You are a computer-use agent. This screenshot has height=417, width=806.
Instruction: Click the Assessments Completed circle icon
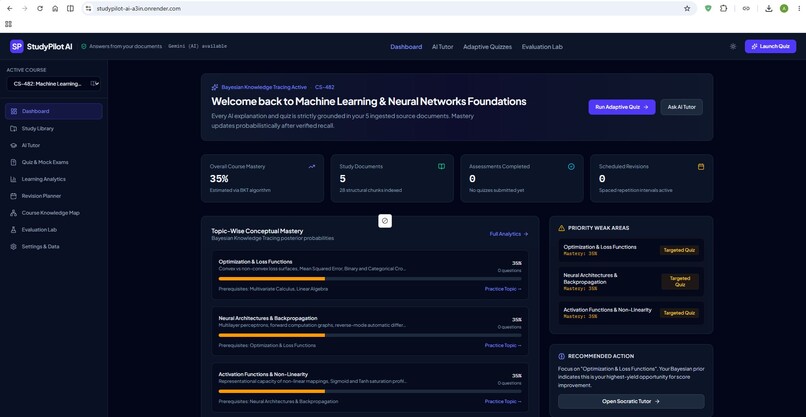pos(571,167)
